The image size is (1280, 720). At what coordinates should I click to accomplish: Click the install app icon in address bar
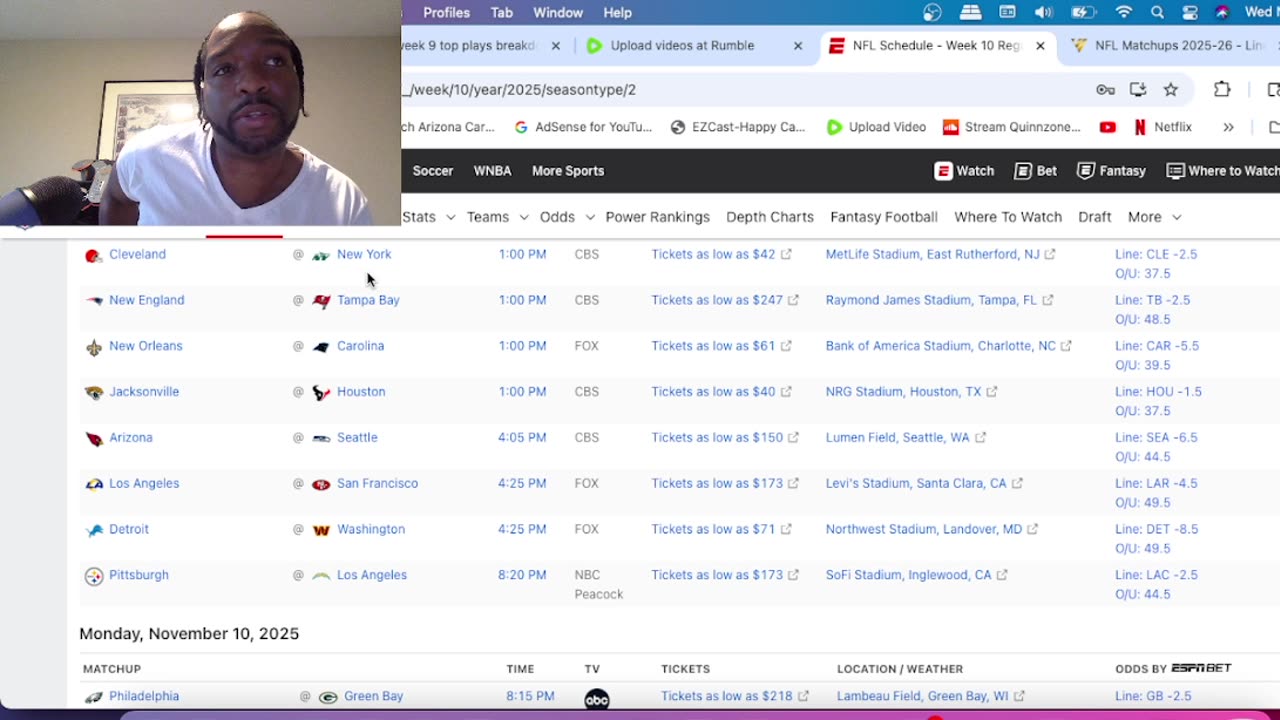(x=1138, y=90)
